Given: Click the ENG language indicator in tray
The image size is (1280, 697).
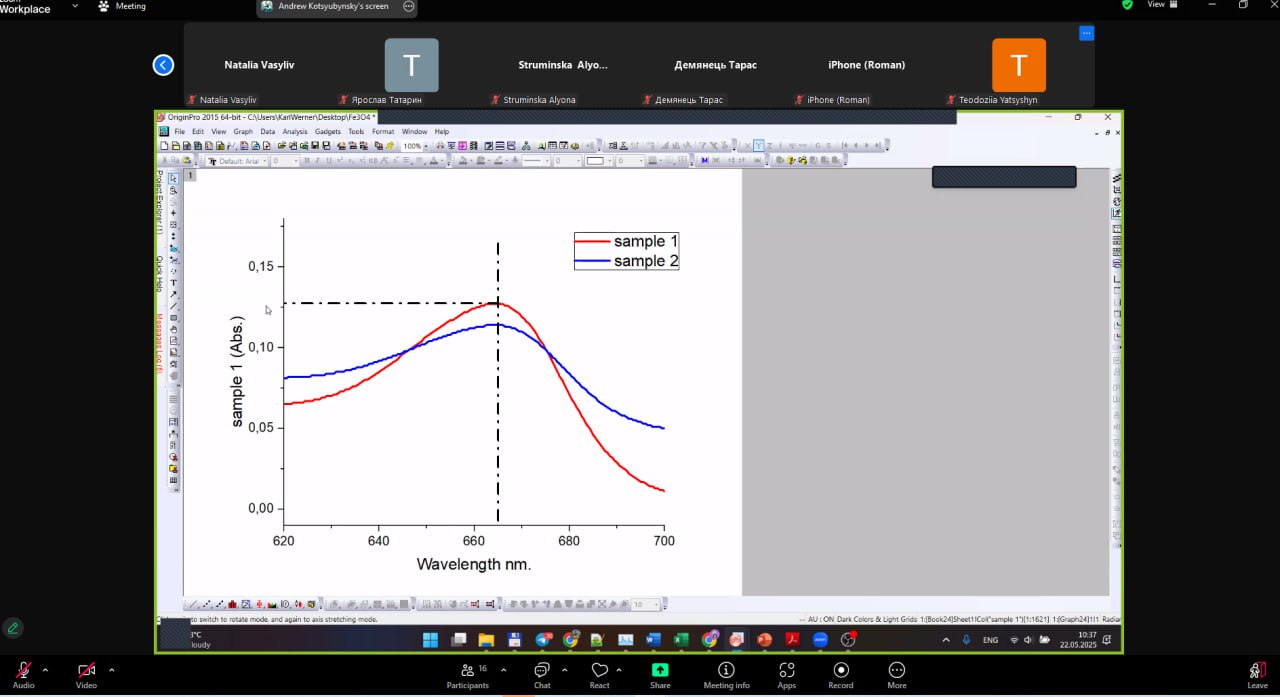Looking at the screenshot, I should pos(990,640).
